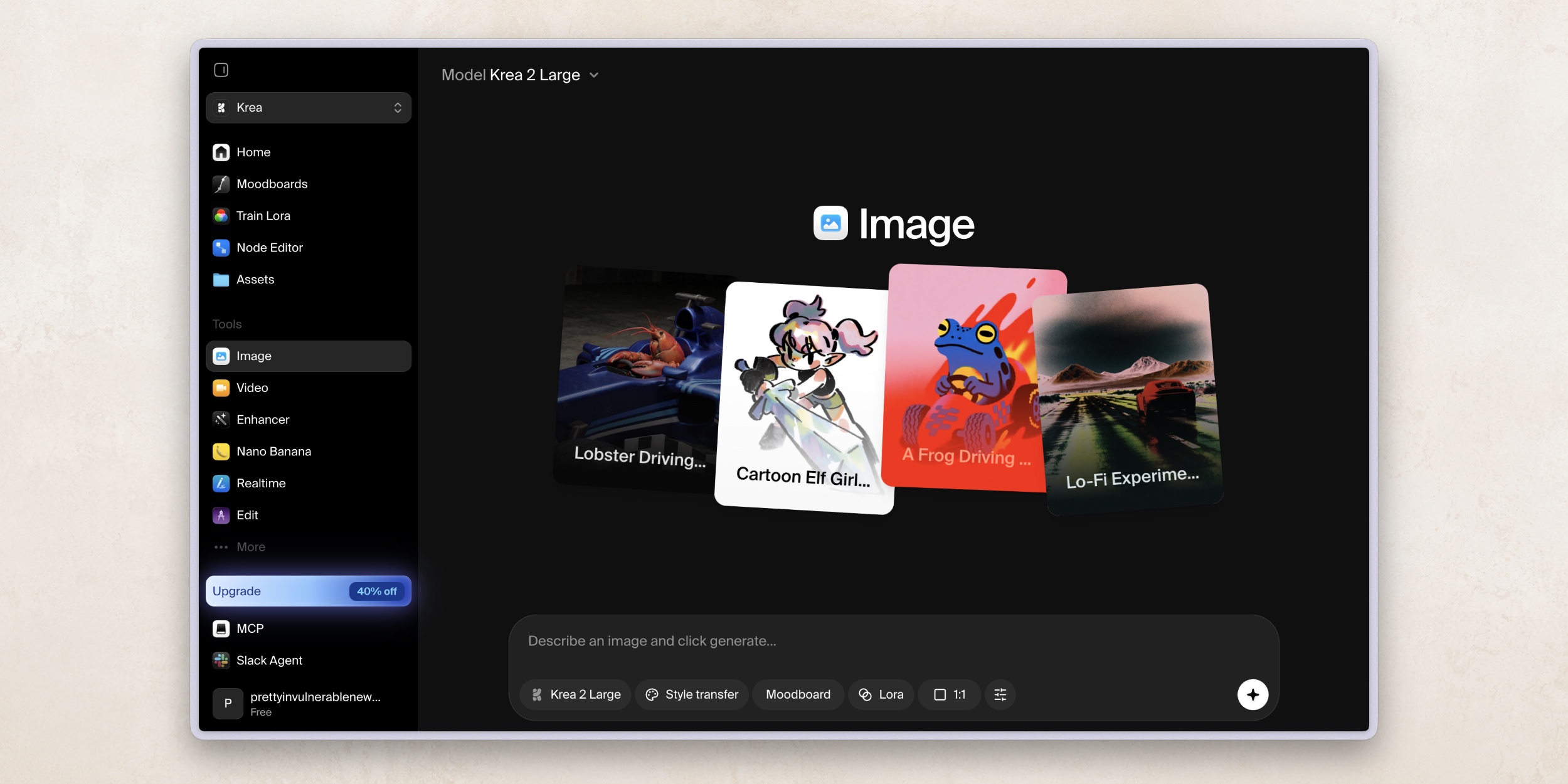This screenshot has height=784, width=1568.
Task: Click the Lora button in prompt bar
Action: tap(881, 695)
